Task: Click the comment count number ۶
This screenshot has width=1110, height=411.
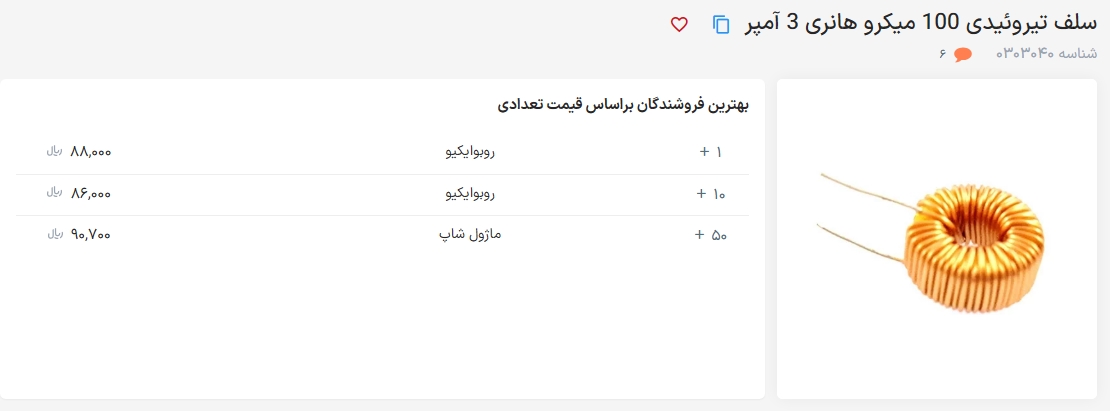Action: [942, 54]
